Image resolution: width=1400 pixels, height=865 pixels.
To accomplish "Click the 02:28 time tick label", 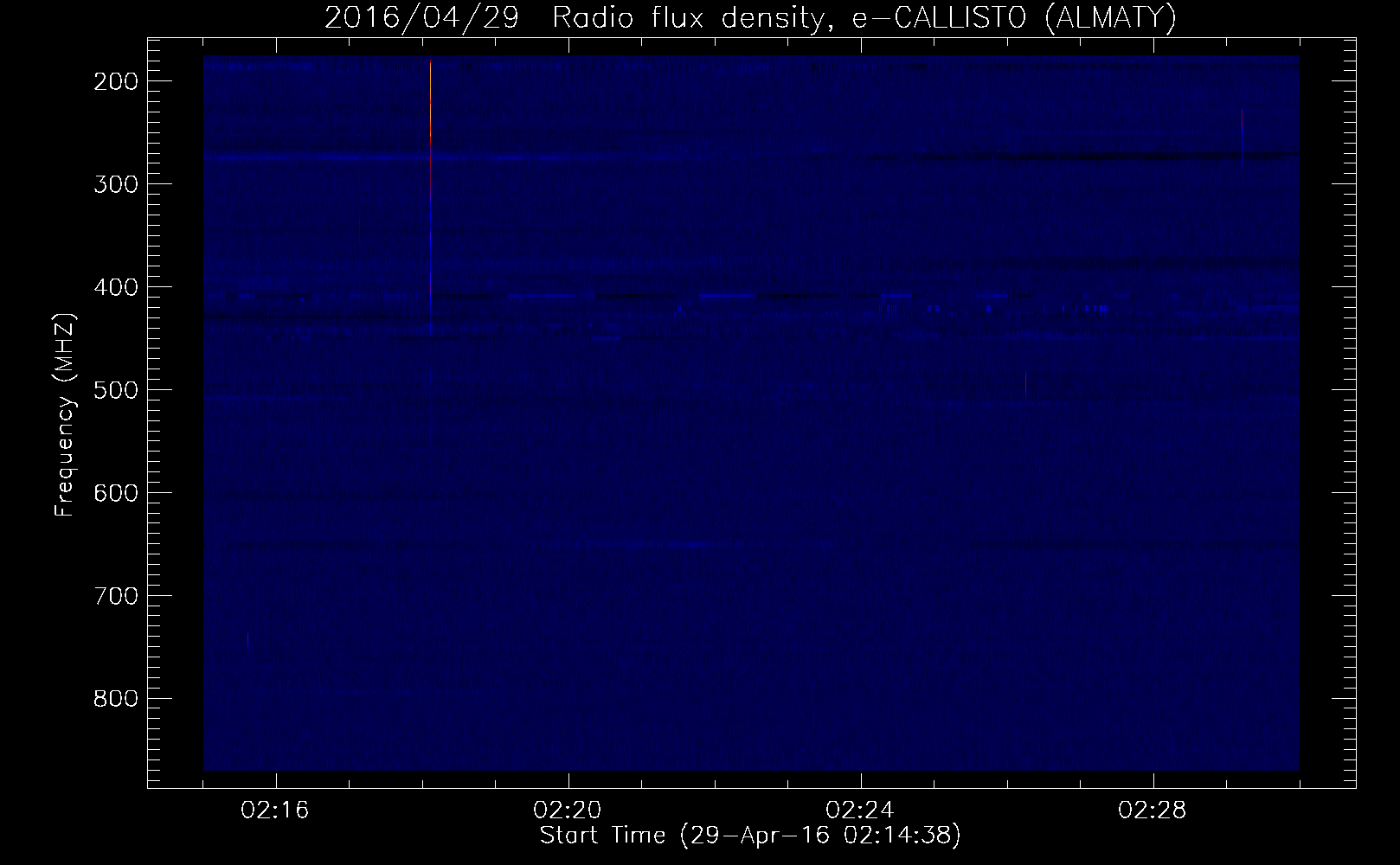I will click(x=1153, y=811).
